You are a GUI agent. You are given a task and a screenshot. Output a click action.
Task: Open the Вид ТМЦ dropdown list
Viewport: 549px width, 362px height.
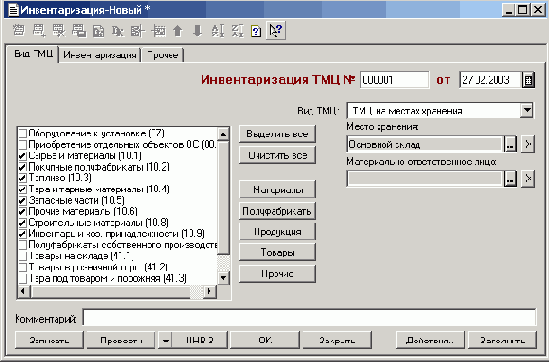526,111
